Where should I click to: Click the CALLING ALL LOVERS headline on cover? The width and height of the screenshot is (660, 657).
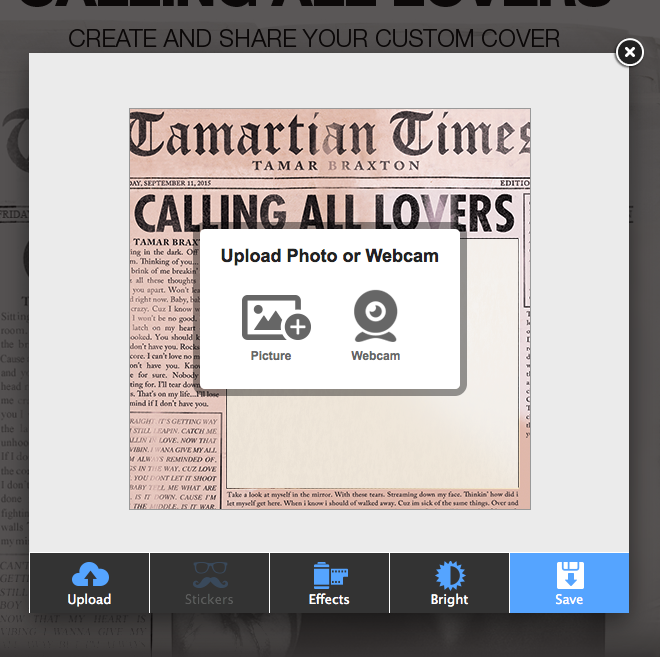click(x=324, y=213)
